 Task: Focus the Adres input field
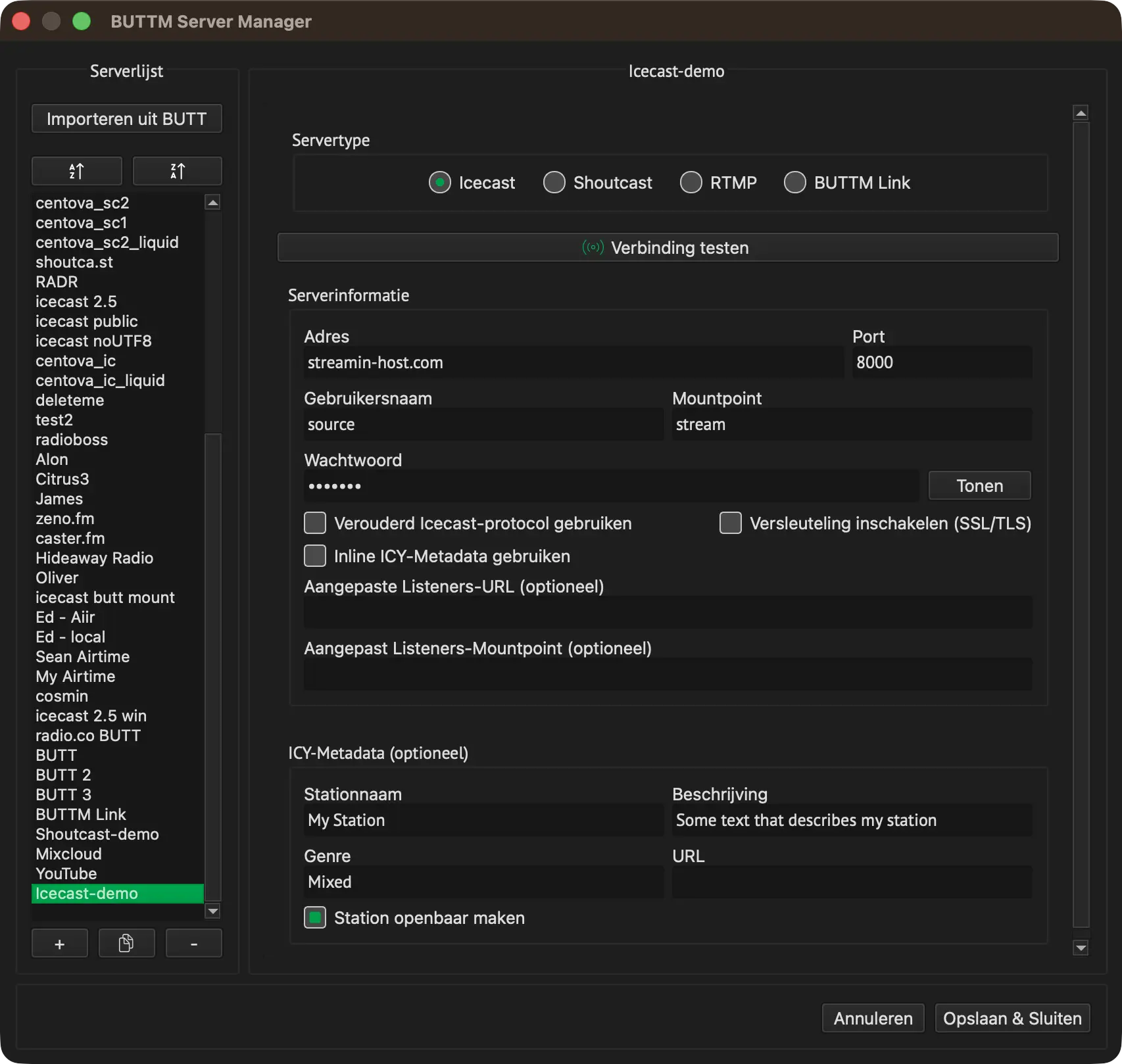click(574, 362)
